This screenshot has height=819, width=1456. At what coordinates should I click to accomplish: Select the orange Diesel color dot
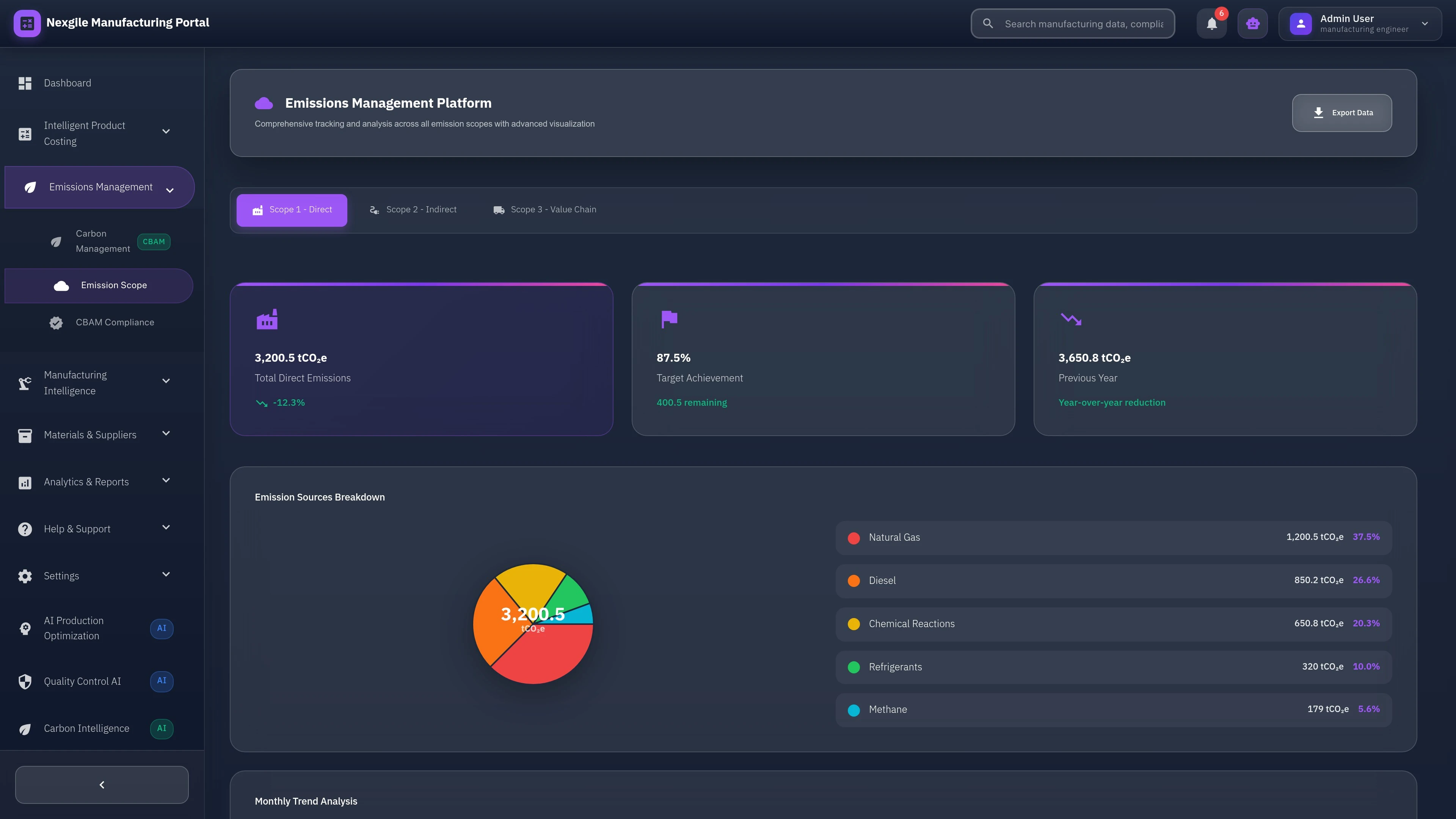click(854, 581)
